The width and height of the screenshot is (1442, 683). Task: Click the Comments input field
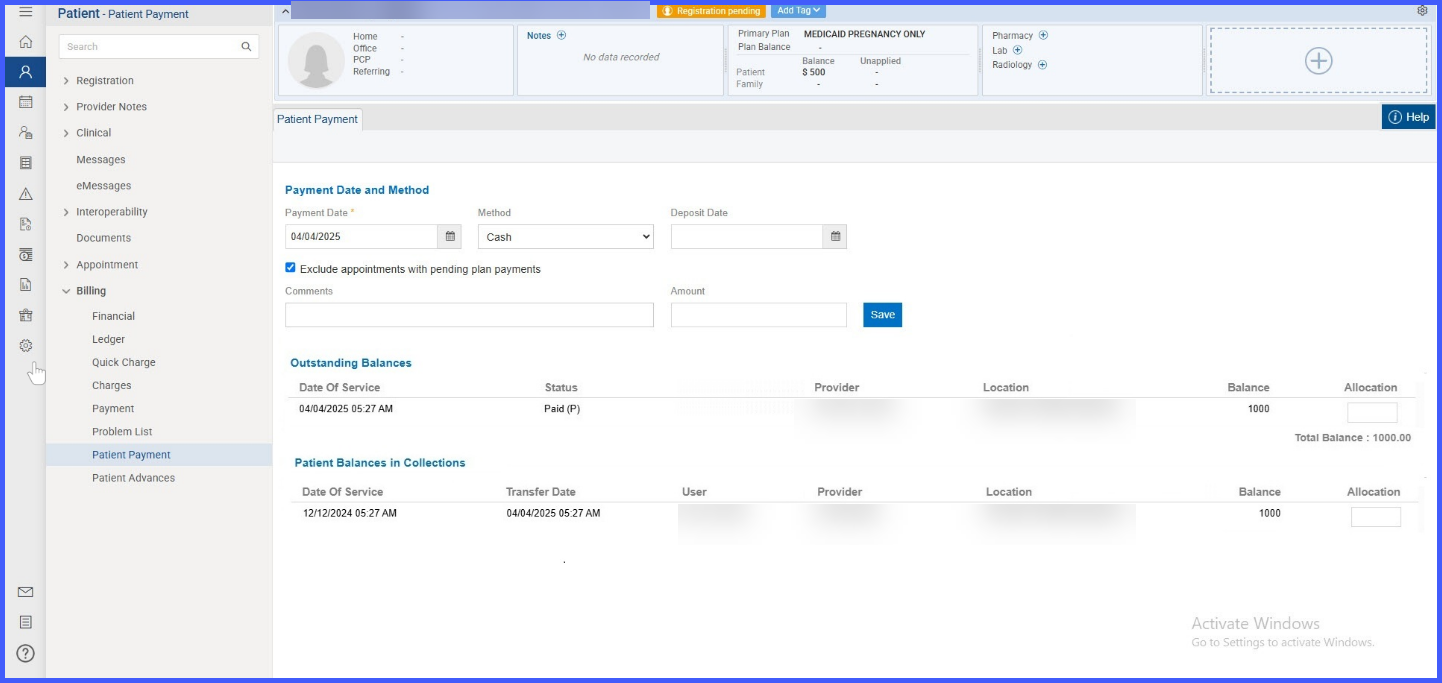tap(469, 315)
